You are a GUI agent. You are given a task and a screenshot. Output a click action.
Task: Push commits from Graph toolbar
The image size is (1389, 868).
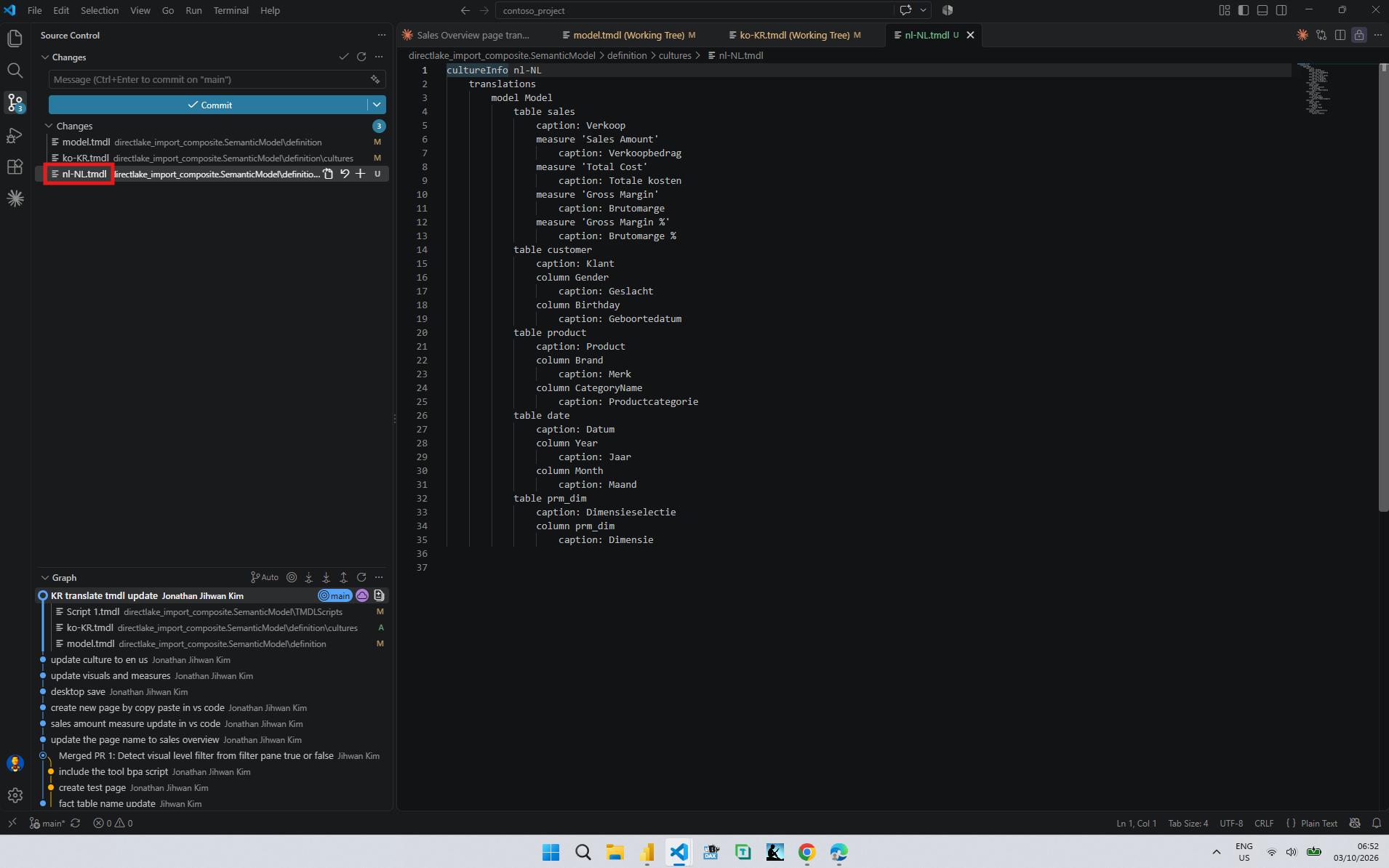pyautogui.click(x=344, y=577)
